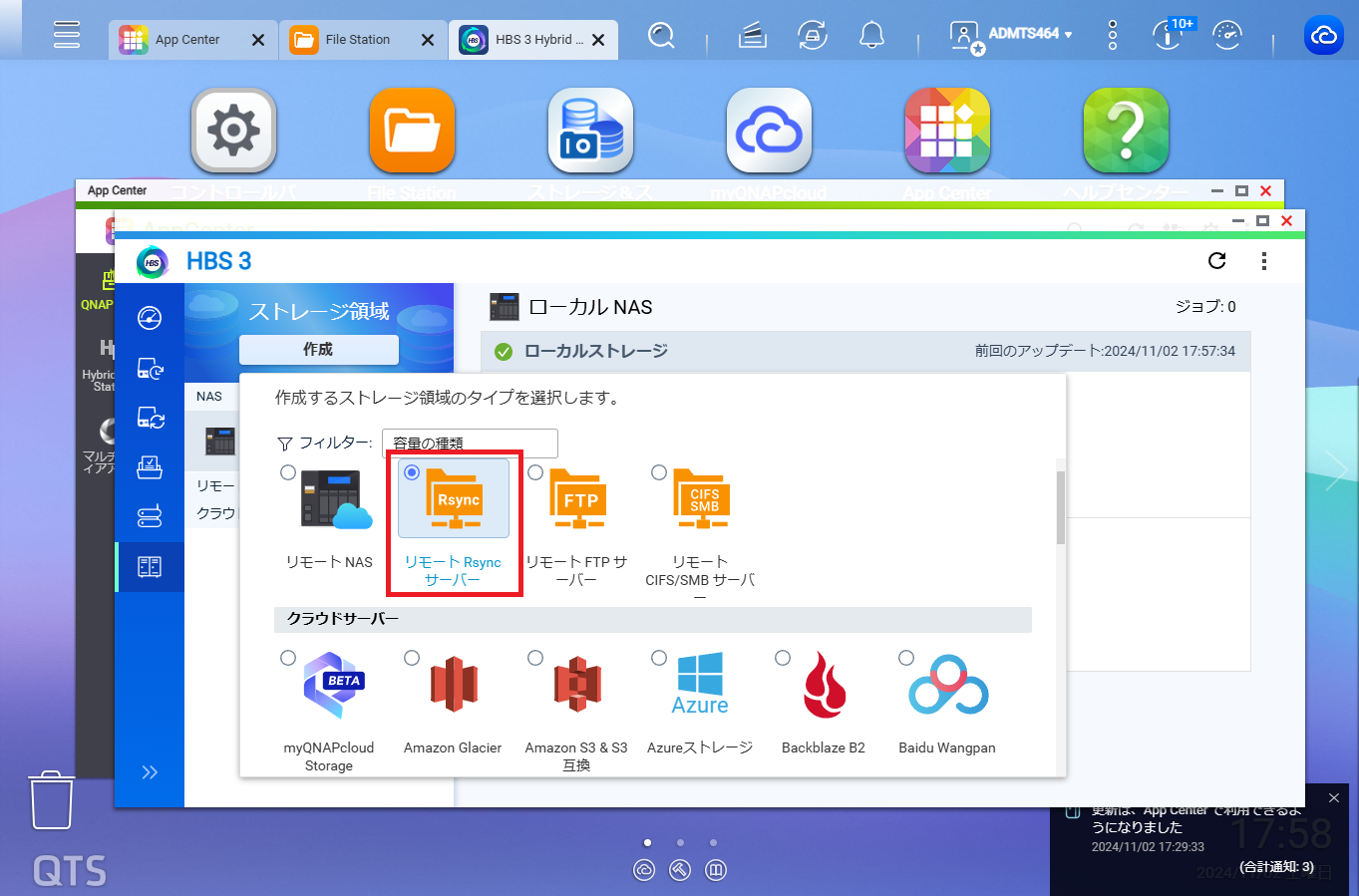Select the リモート CIFS/SMB radio button
Image resolution: width=1359 pixels, height=896 pixels.
tap(659, 472)
